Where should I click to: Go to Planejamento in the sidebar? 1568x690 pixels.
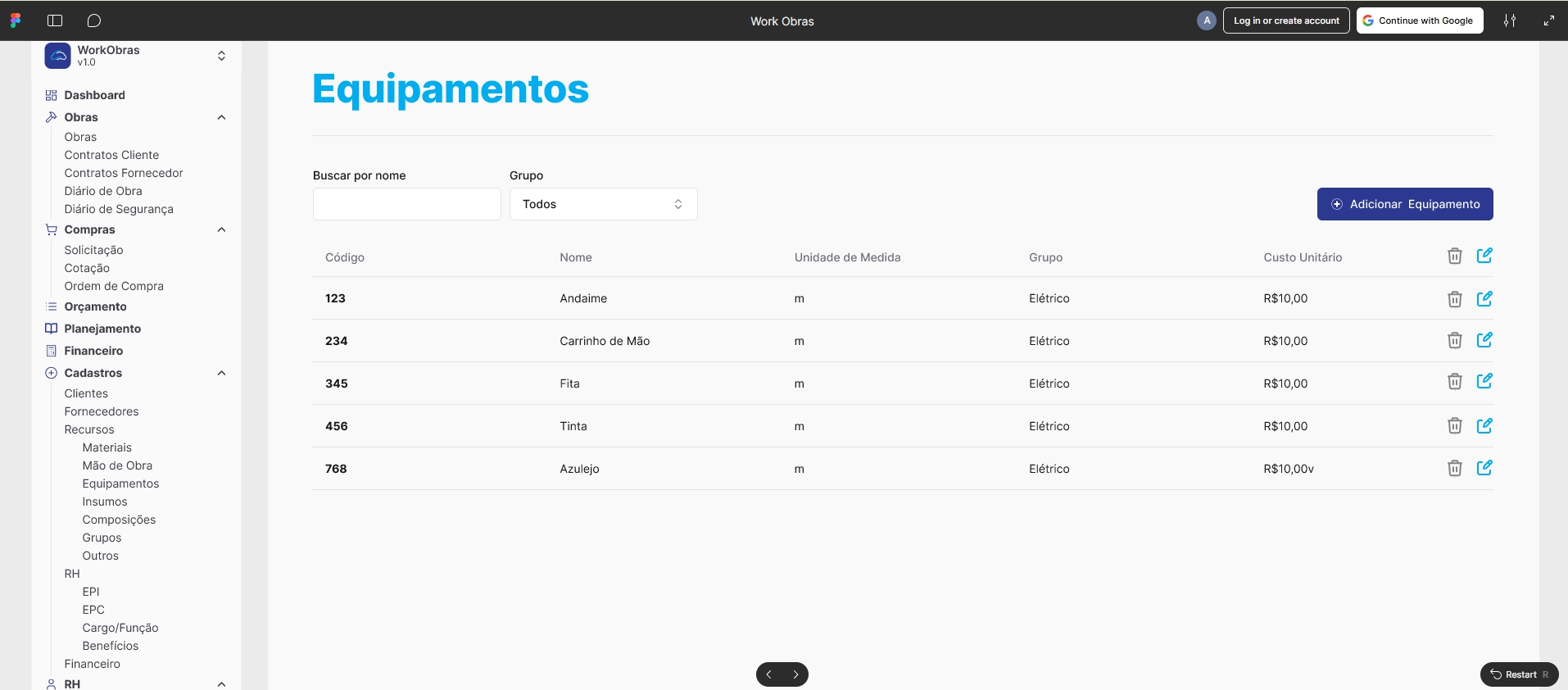pyautogui.click(x=102, y=329)
